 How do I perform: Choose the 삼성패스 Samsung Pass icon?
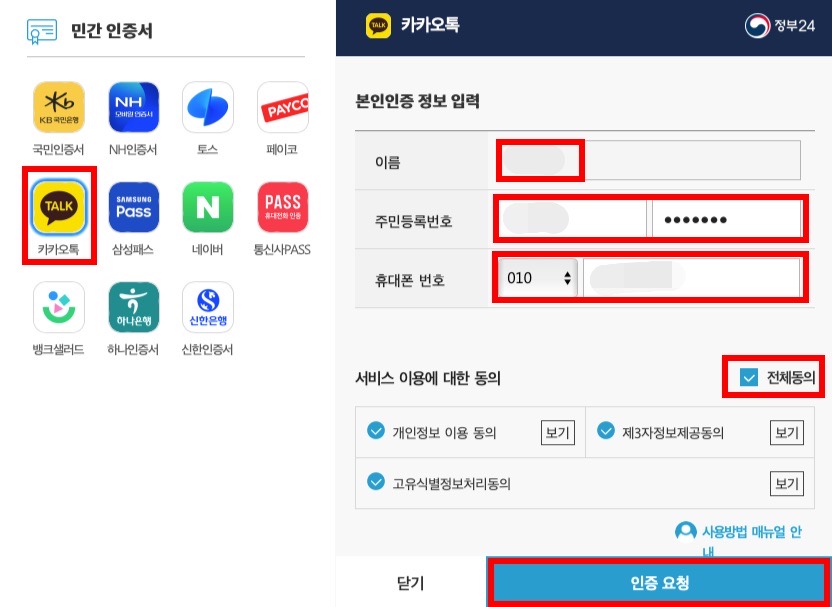coord(134,207)
